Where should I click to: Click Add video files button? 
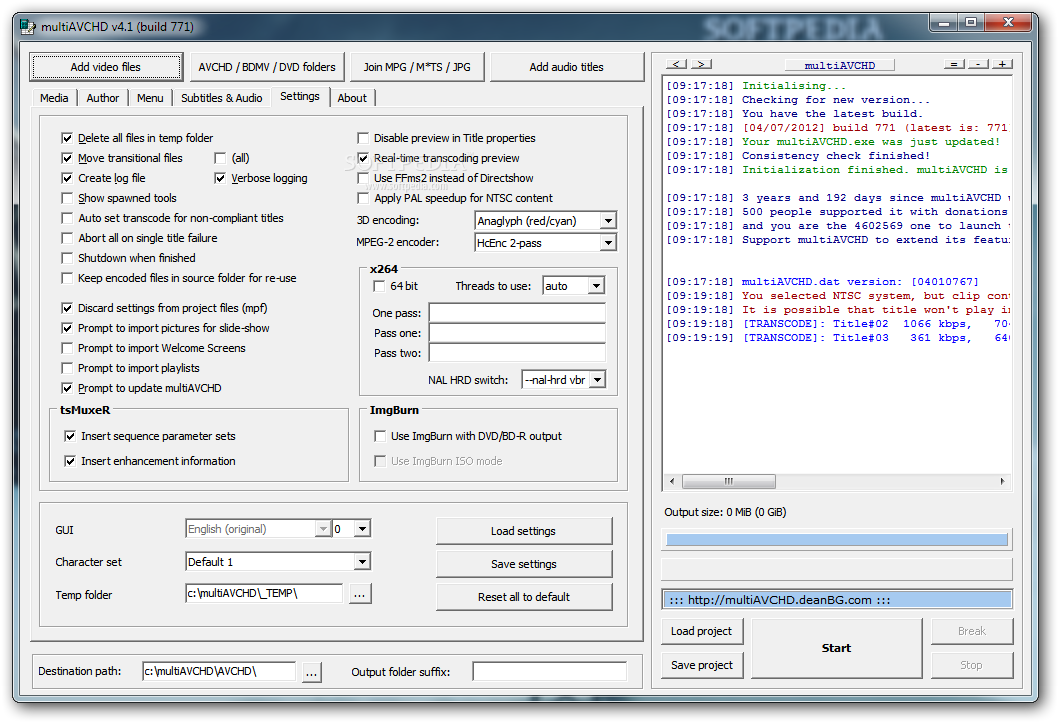click(x=106, y=67)
